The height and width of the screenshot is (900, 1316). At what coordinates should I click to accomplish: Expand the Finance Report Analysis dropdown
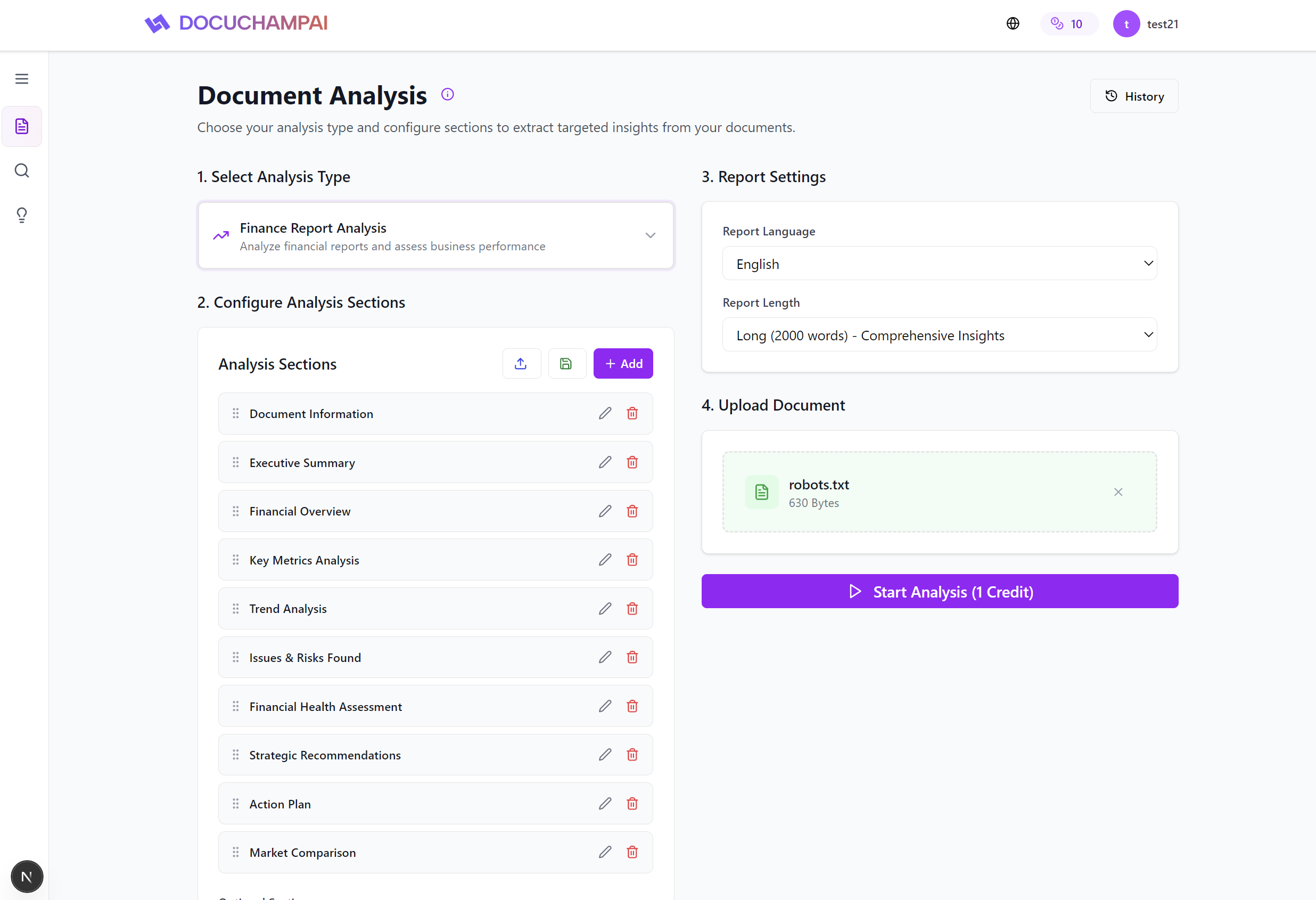(x=435, y=235)
